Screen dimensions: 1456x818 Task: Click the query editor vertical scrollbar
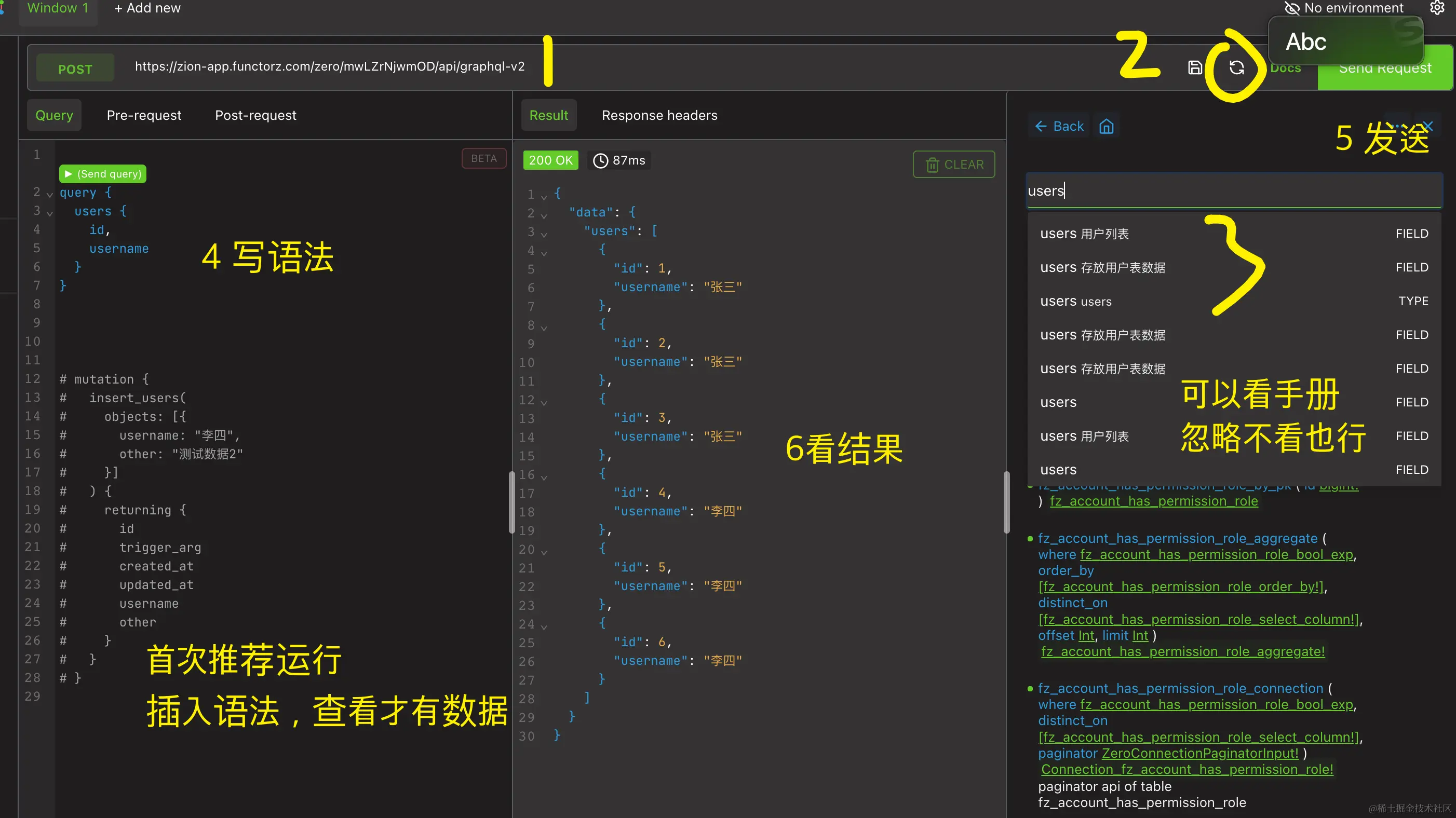(511, 501)
